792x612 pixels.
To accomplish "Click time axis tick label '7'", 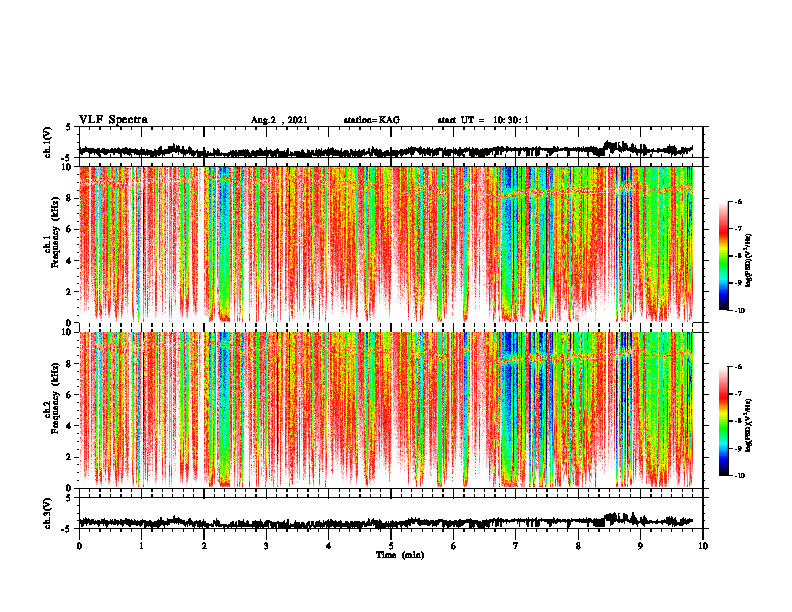I will (x=516, y=546).
